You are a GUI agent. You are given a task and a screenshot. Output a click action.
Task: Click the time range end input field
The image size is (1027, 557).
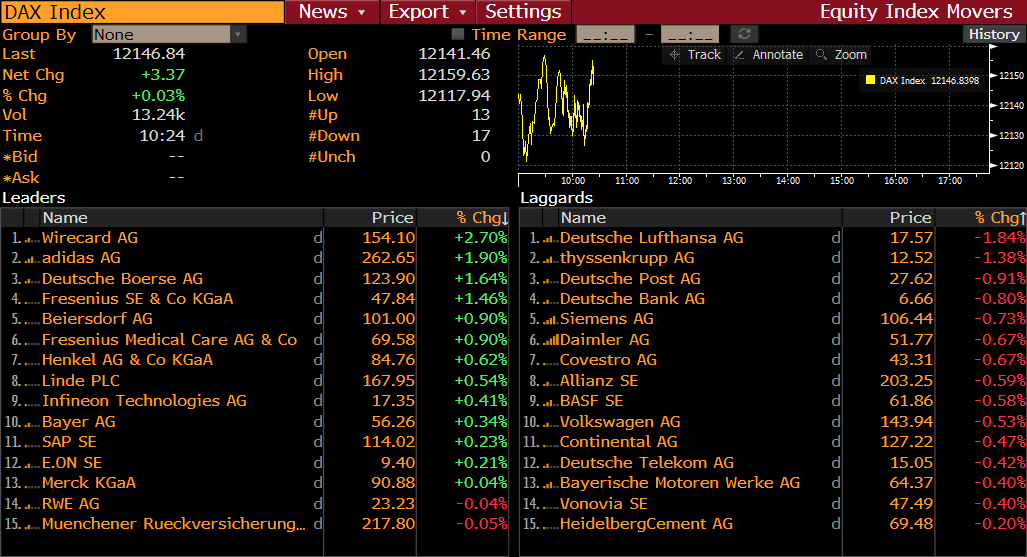[690, 34]
